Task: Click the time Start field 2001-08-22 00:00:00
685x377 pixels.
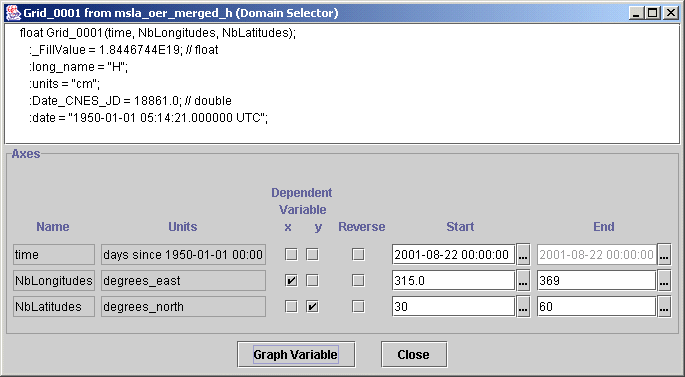Action: click(x=453, y=254)
